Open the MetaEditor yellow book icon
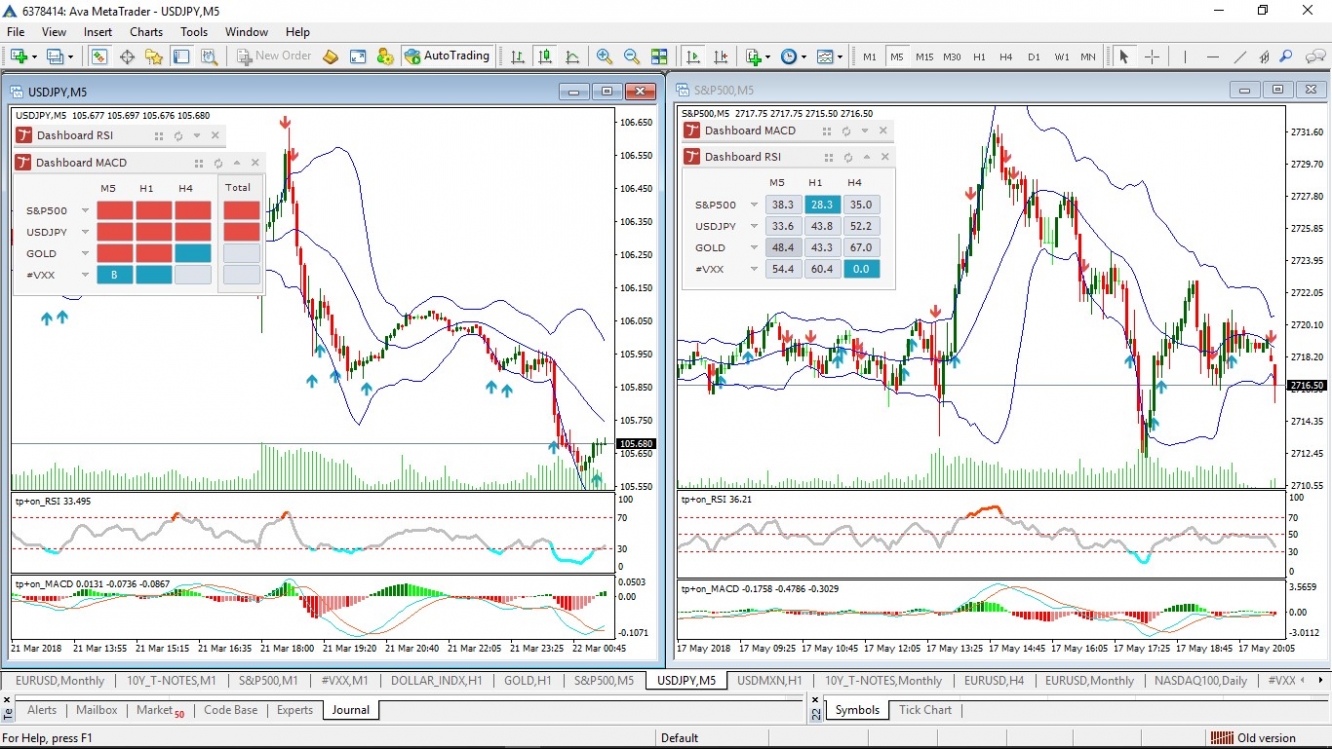The image size is (1332, 749). [x=331, y=57]
